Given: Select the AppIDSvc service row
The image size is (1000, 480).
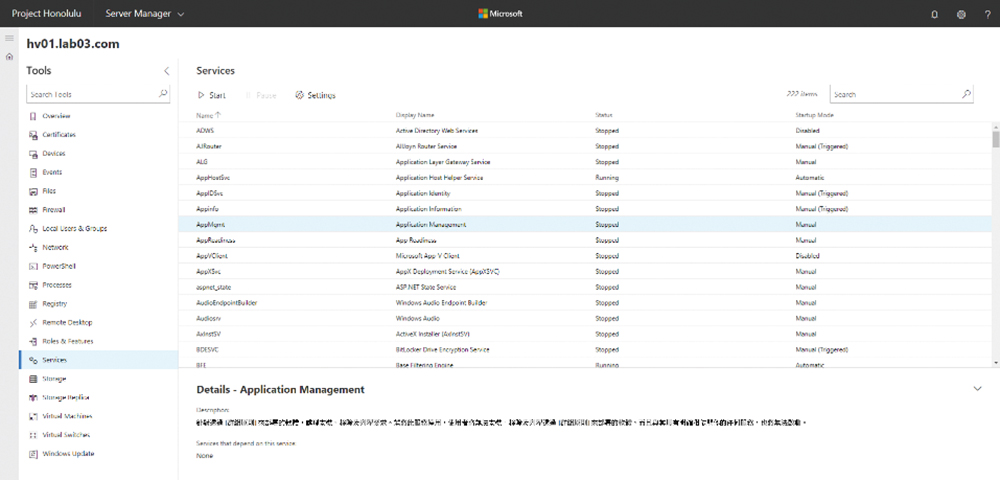Looking at the screenshot, I should 585,193.
